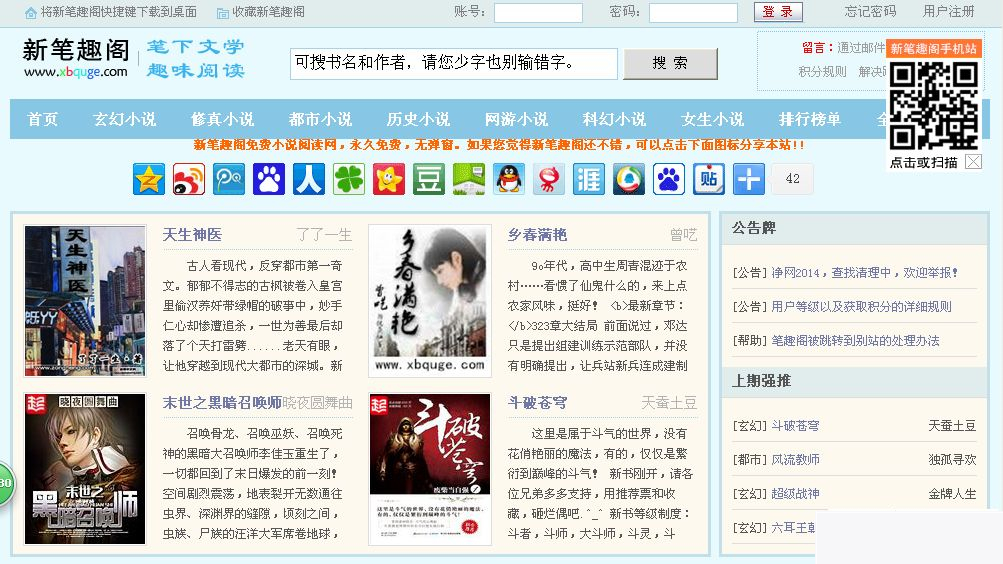The height and width of the screenshot is (564, 1003).
Task: Expand more share options with plus icon
Action: [x=749, y=179]
